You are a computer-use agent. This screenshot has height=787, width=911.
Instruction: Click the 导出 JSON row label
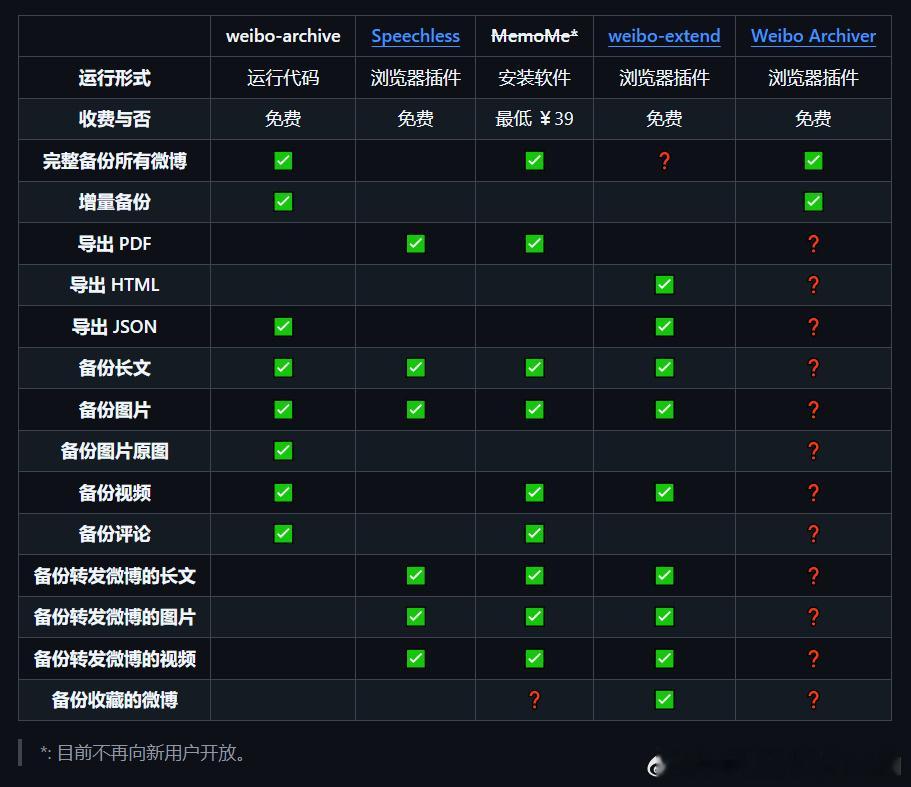[114, 327]
